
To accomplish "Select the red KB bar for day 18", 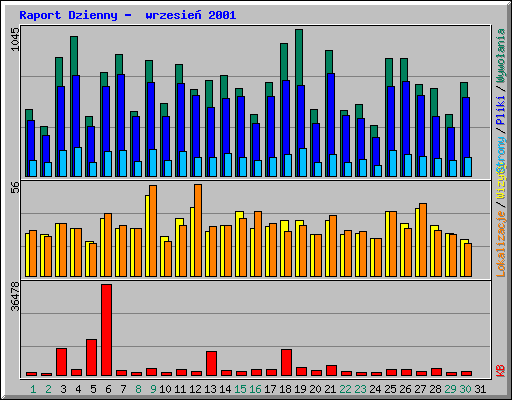I will [x=286, y=363].
